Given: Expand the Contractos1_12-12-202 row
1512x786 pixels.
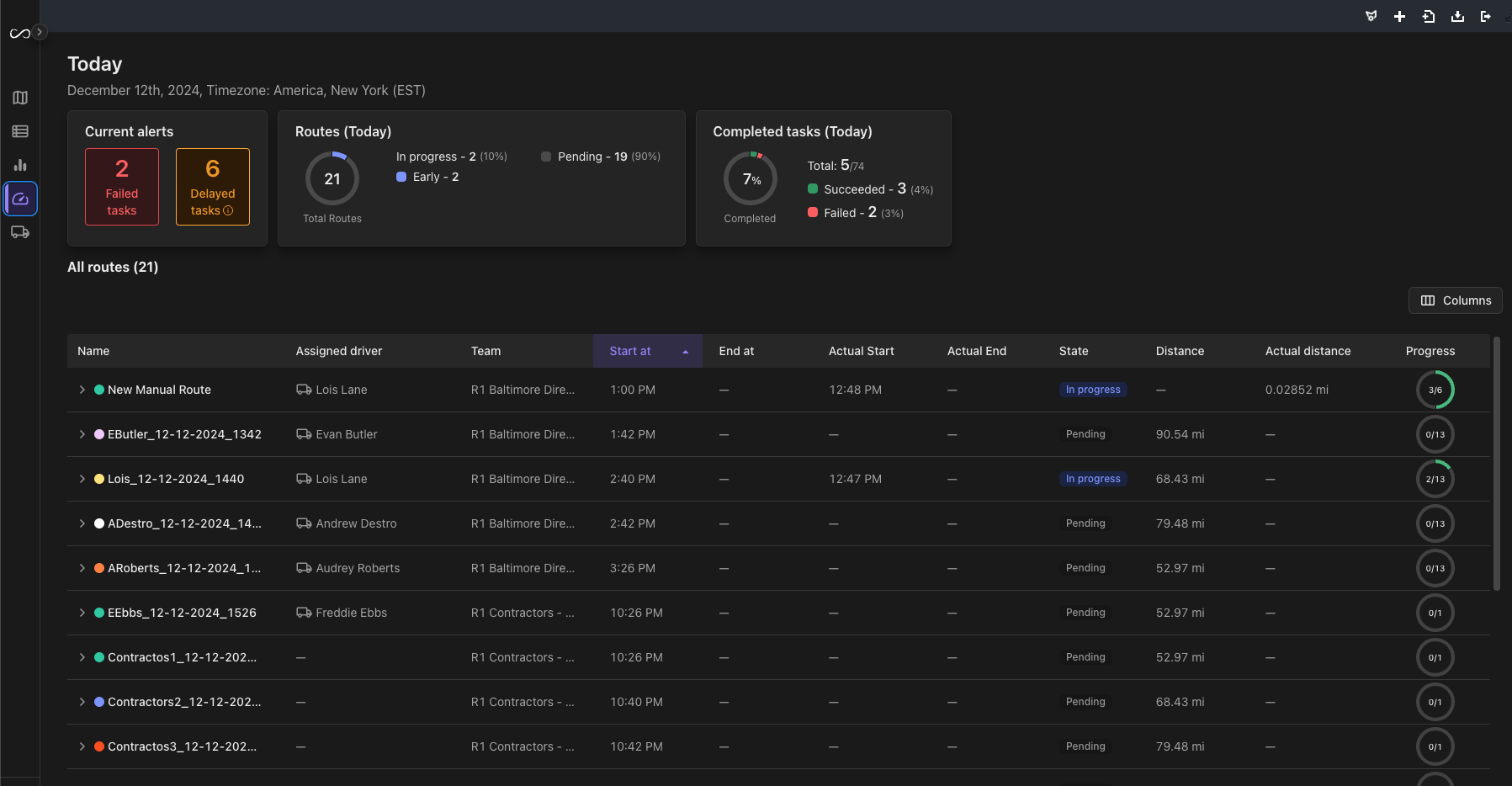Looking at the screenshot, I should coord(82,657).
